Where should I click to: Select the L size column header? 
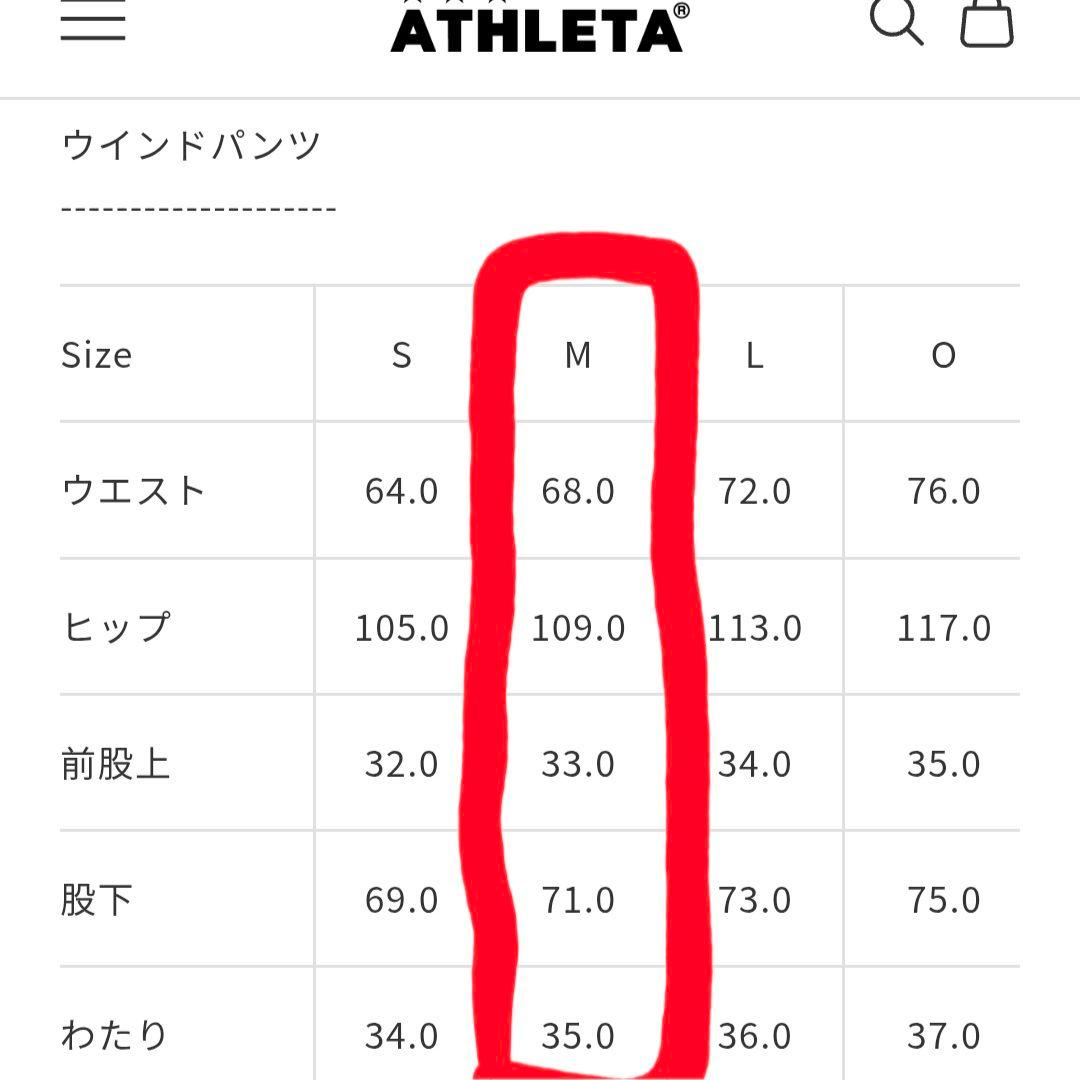coord(755,355)
